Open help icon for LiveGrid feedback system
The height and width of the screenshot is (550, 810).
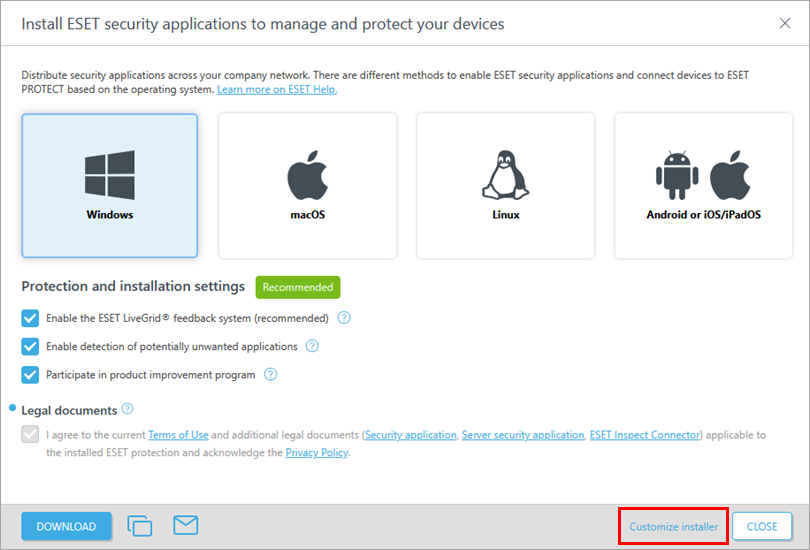pyautogui.click(x=344, y=318)
